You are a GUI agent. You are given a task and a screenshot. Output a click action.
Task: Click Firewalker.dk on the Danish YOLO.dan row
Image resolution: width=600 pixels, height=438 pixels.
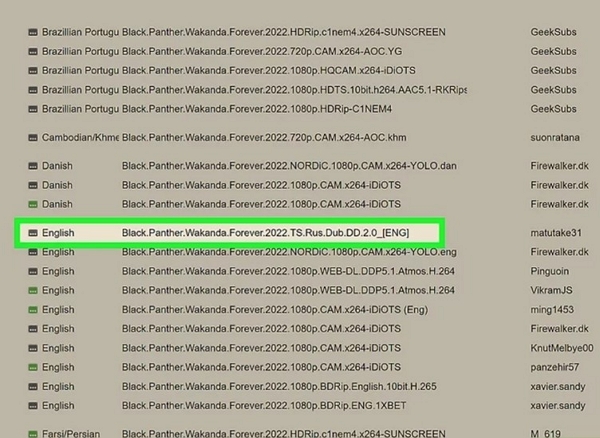[559, 166]
